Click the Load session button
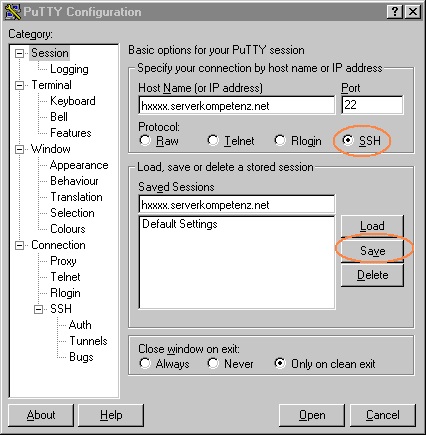The image size is (426, 436). [x=372, y=226]
